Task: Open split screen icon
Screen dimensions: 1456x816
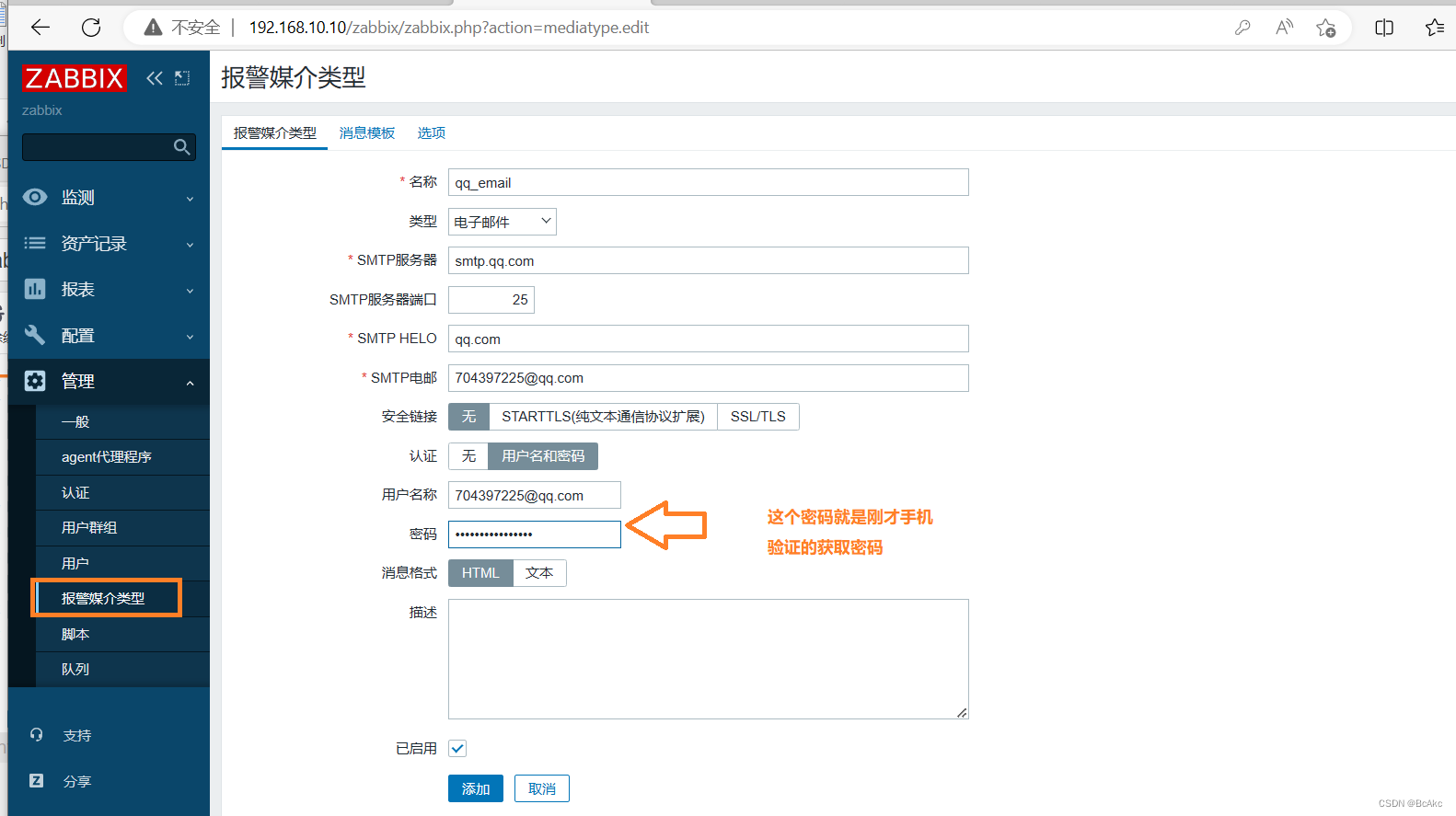Action: [x=1384, y=28]
